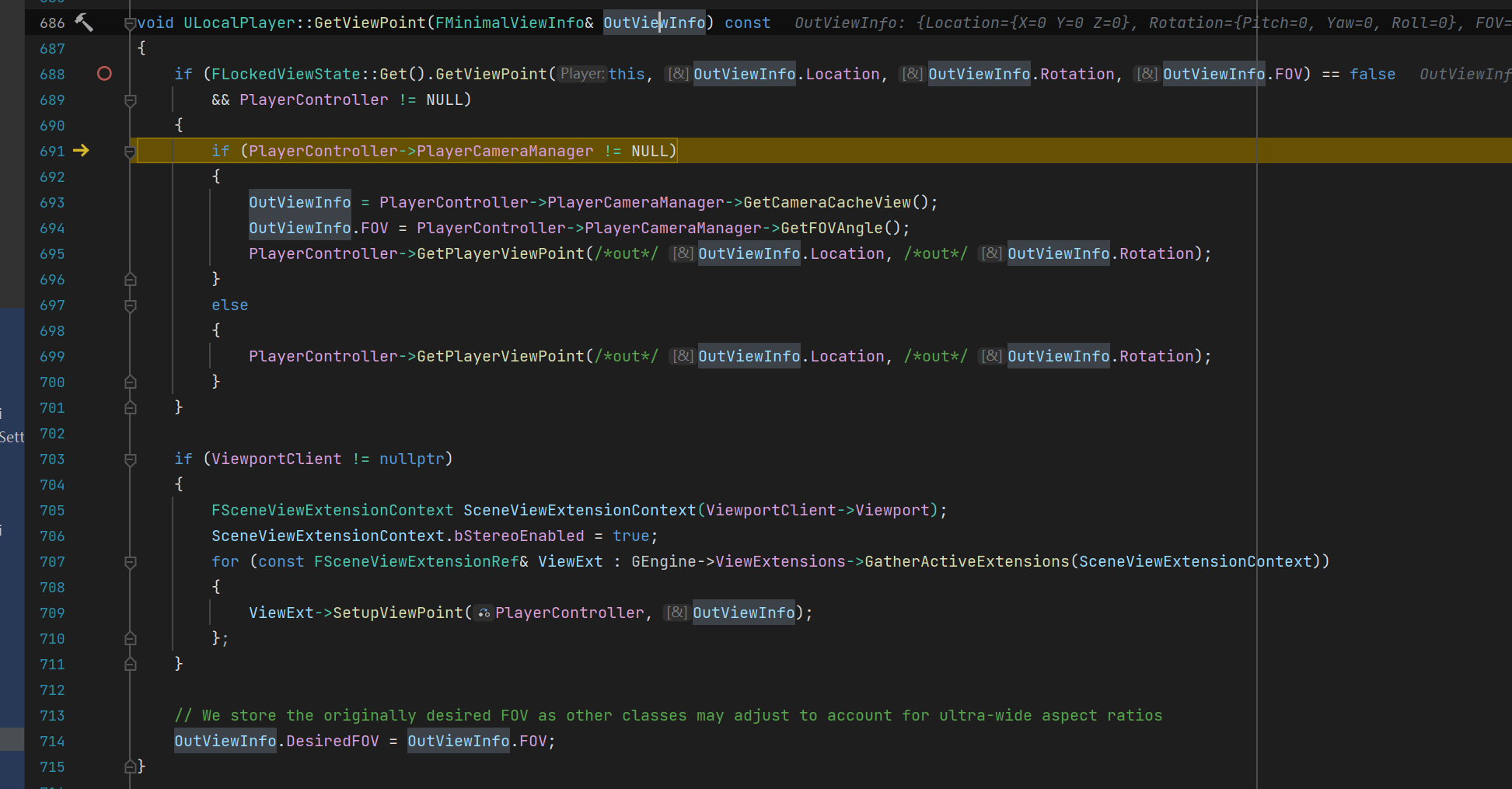Viewport: 1512px width, 789px height.
Task: Collapse the if block on line 691
Action: [131, 152]
